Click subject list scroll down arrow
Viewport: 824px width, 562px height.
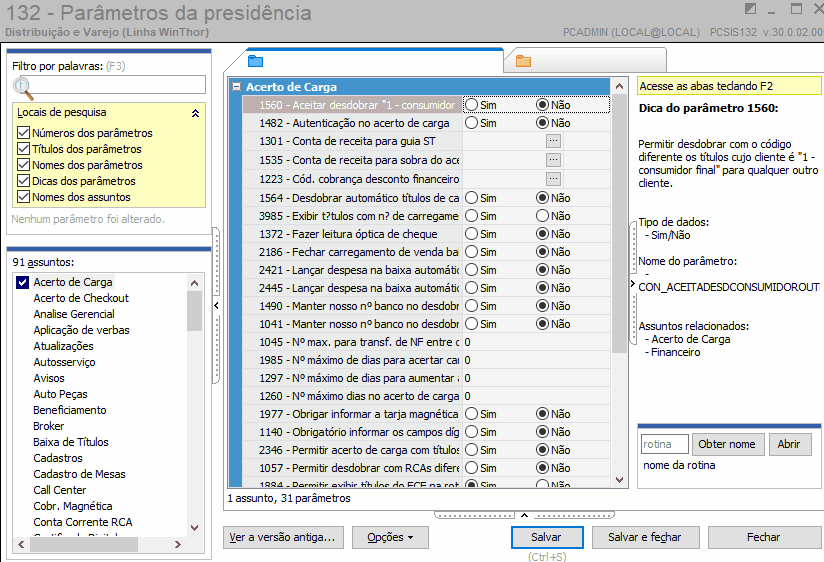click(x=194, y=528)
